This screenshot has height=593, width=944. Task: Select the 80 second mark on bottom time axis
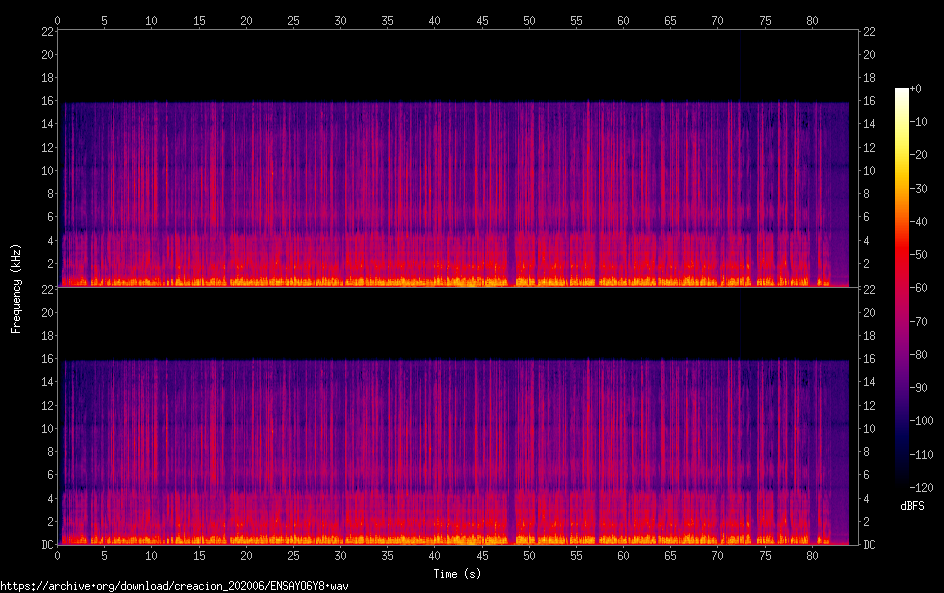(x=811, y=555)
